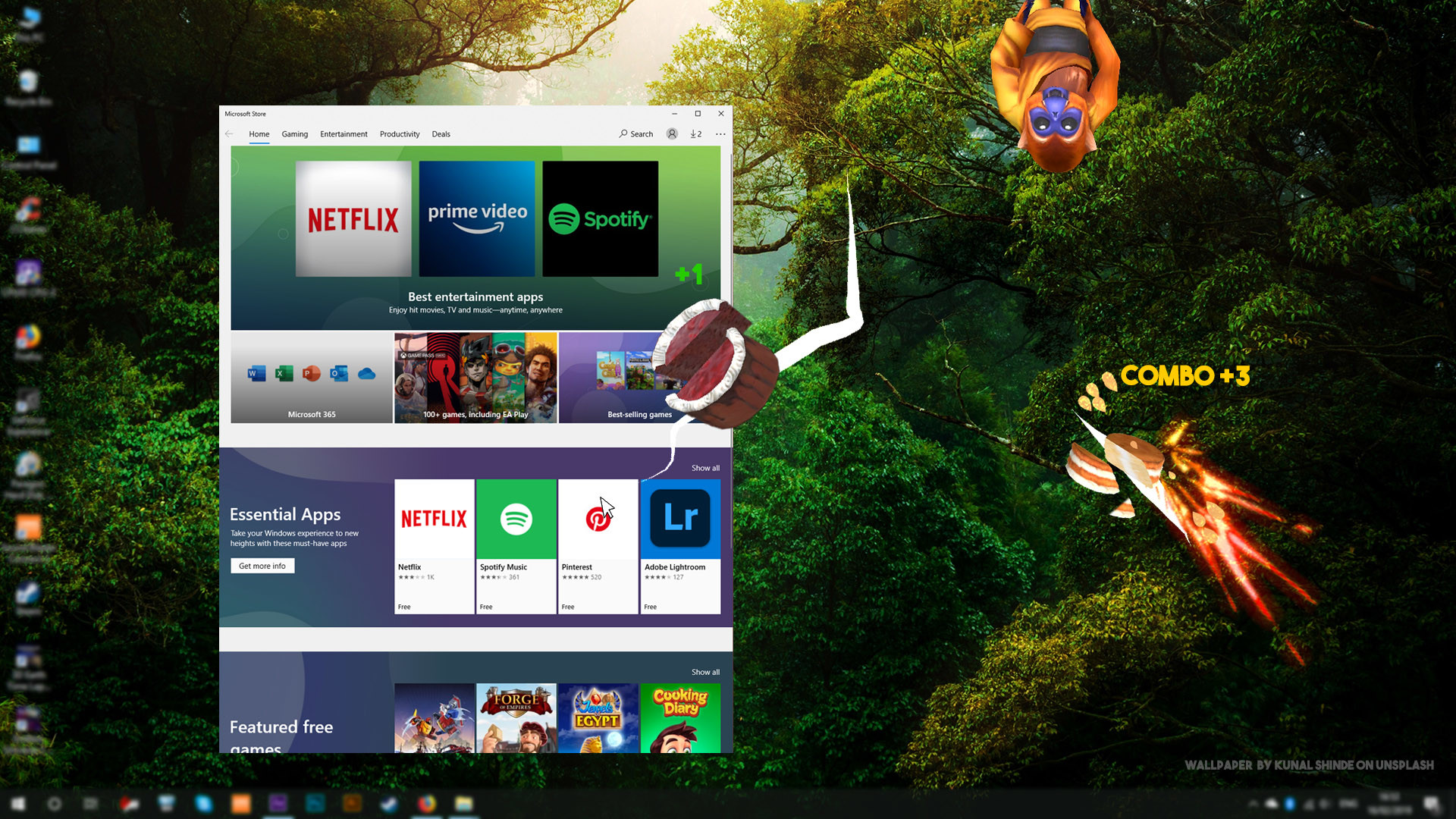Open Microsoft 365 apps collection
The image size is (1456, 819).
click(310, 377)
